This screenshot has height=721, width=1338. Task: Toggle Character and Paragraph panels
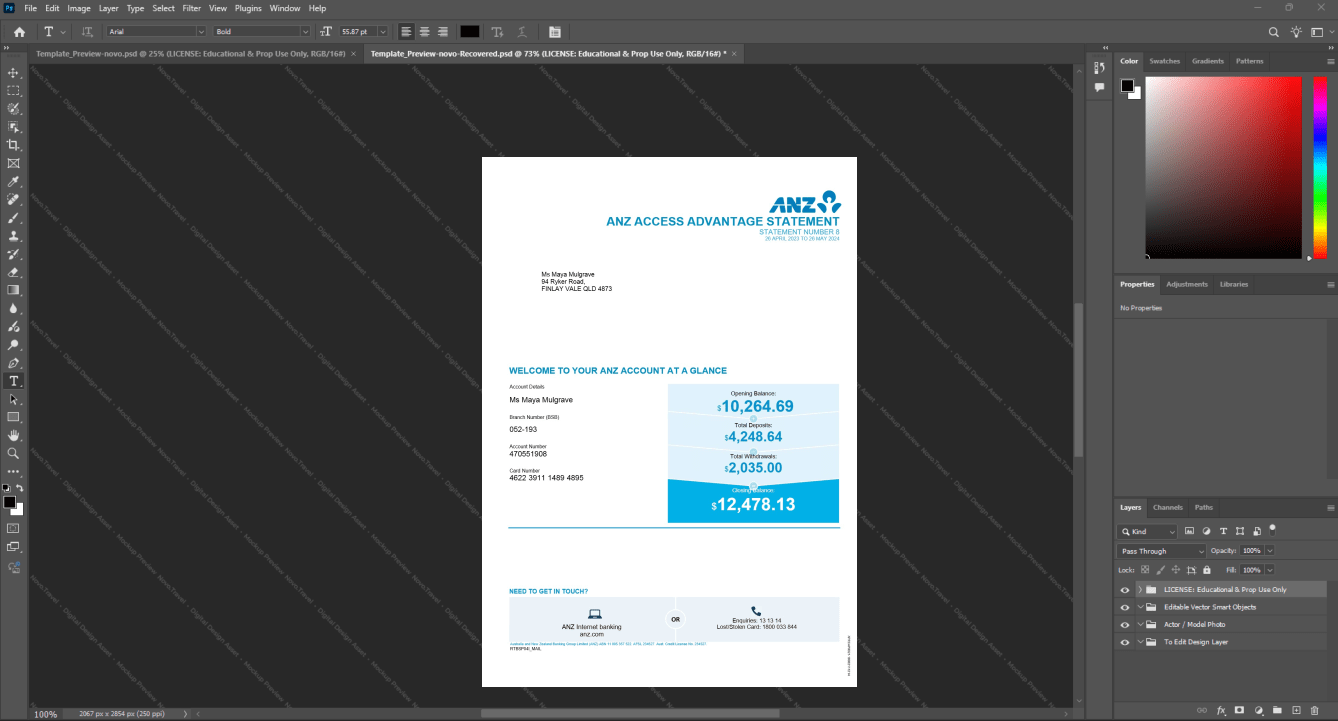pyautogui.click(x=554, y=32)
